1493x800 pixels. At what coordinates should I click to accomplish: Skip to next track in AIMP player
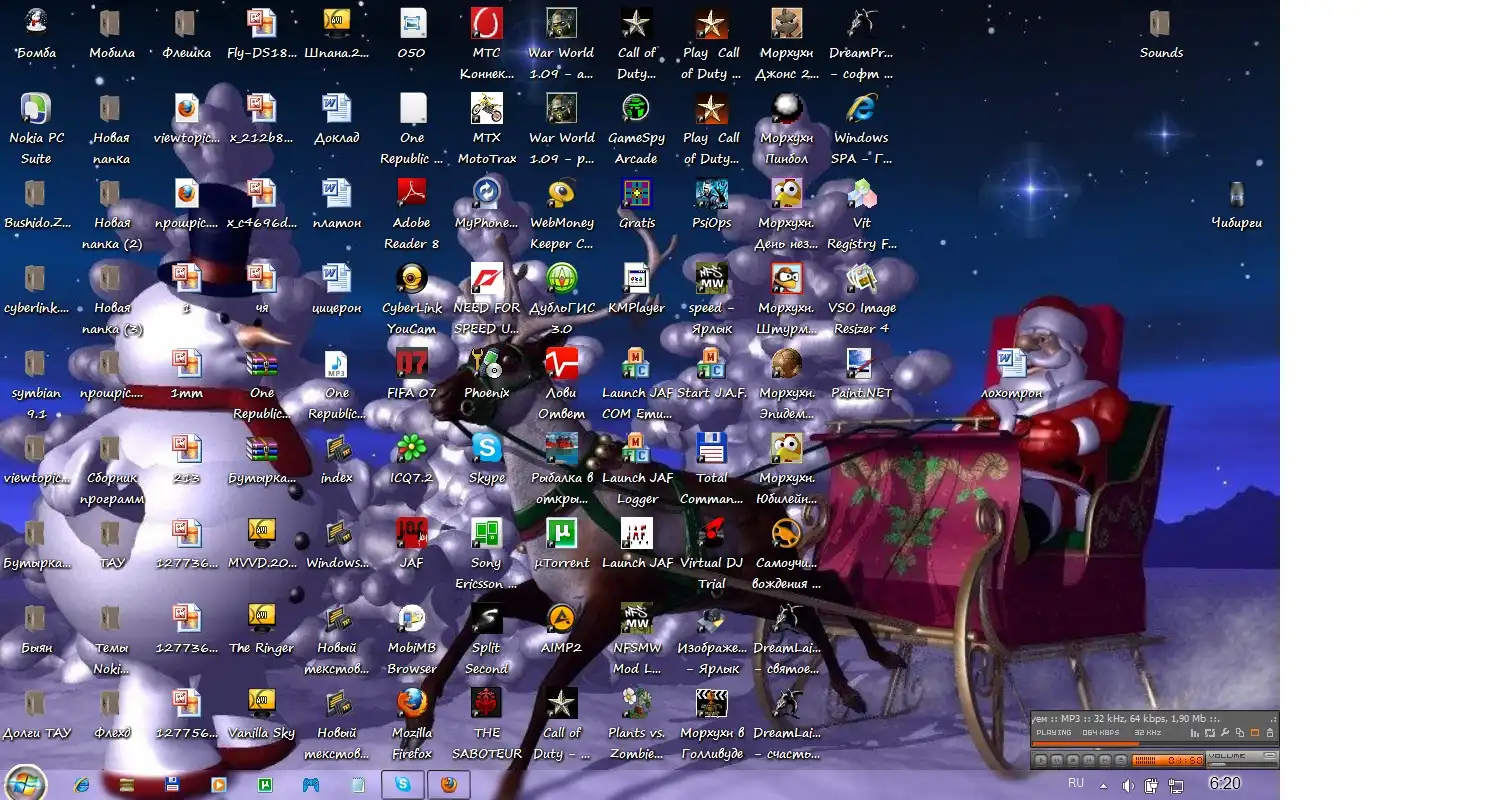pyautogui.click(x=1104, y=760)
